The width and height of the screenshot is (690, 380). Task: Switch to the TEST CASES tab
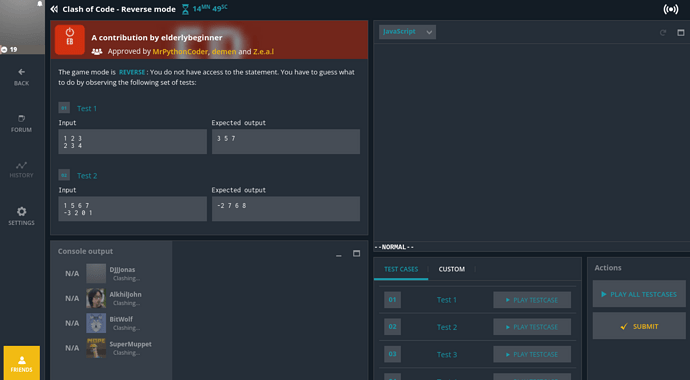tap(401, 269)
